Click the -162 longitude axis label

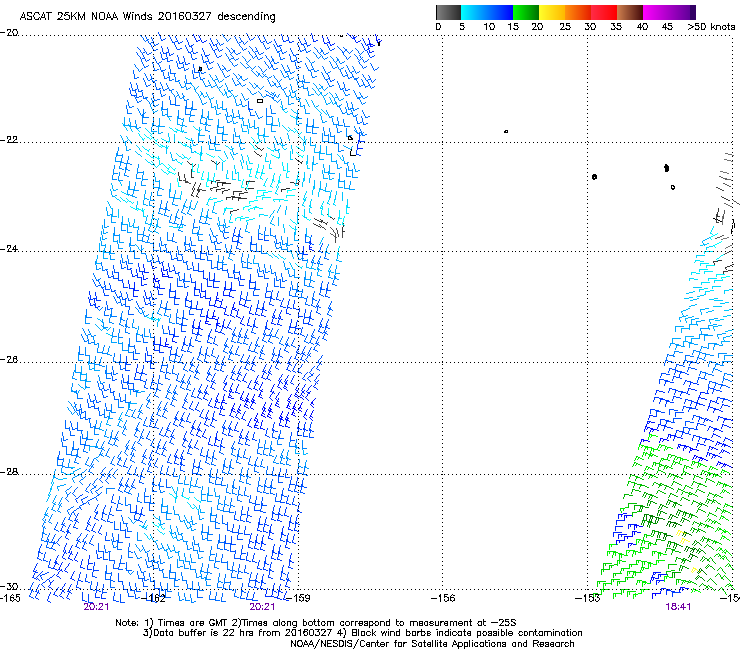(x=154, y=598)
